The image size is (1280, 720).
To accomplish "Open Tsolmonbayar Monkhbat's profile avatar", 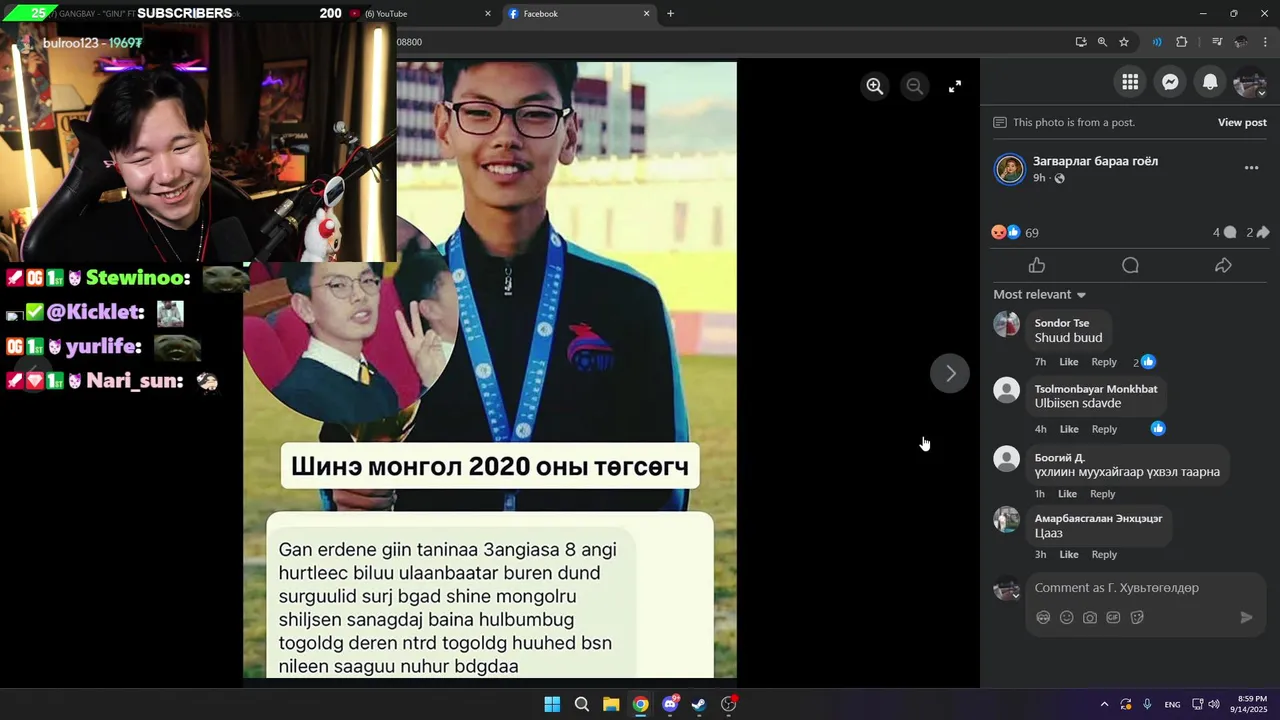I will (1006, 391).
